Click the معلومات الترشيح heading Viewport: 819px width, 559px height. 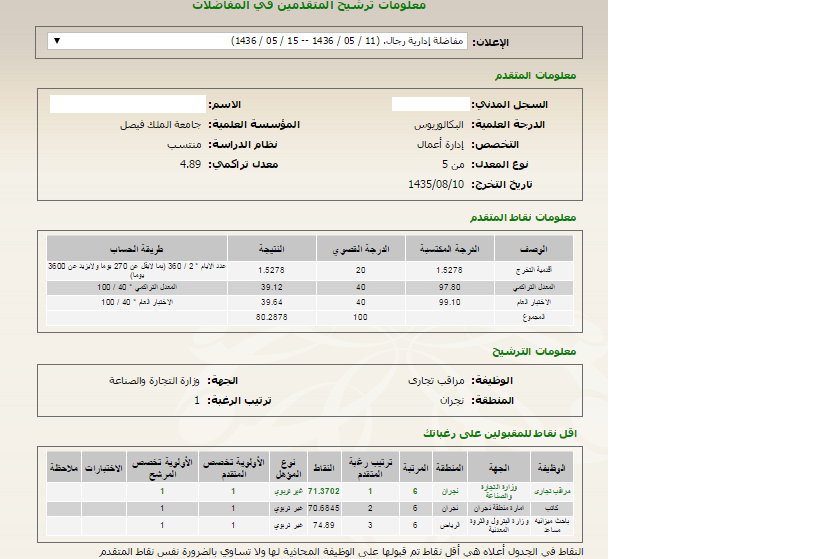pos(534,352)
